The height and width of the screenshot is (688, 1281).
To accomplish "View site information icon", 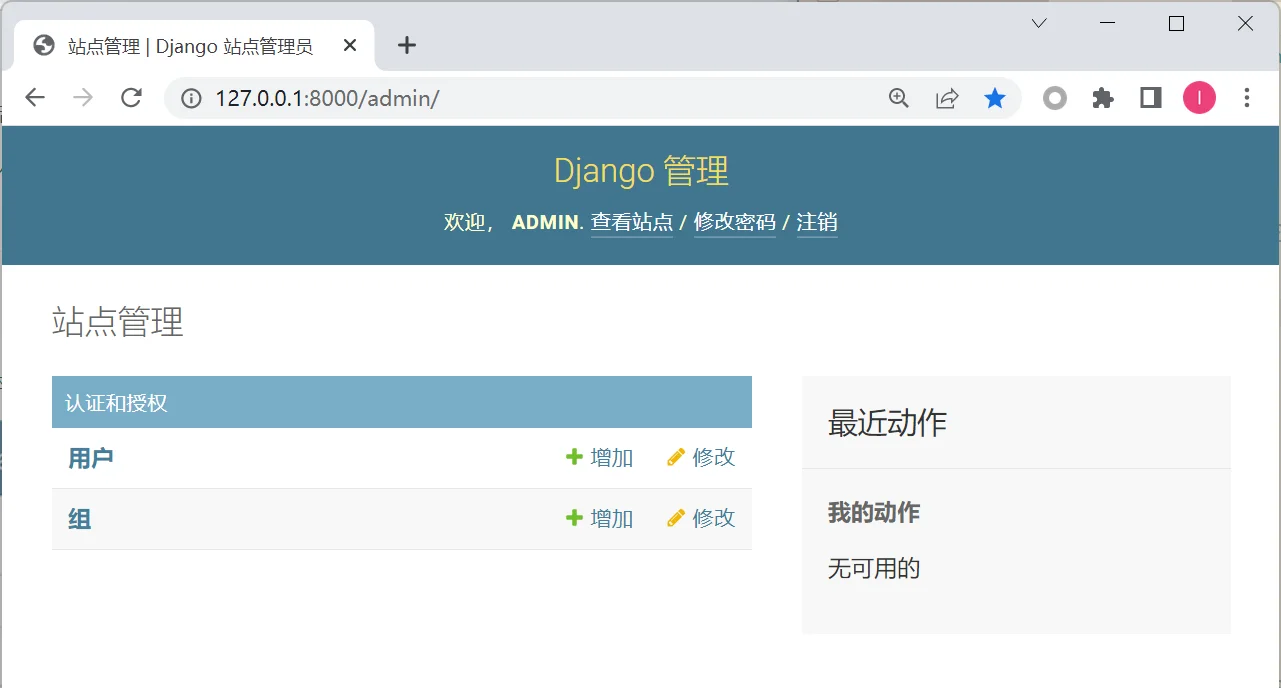I will click(192, 98).
